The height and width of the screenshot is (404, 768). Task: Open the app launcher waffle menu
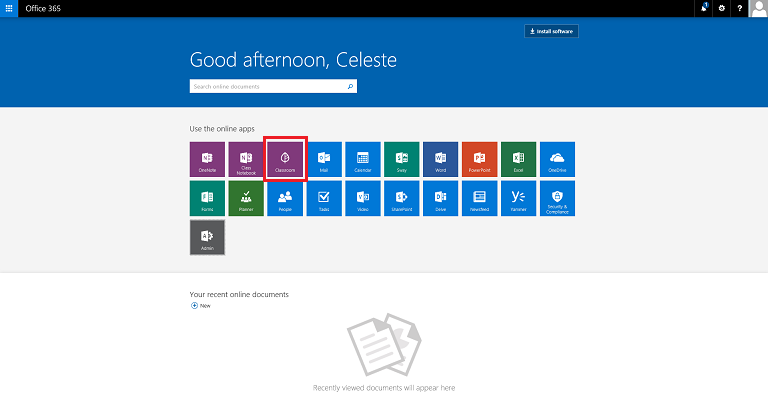9,8
